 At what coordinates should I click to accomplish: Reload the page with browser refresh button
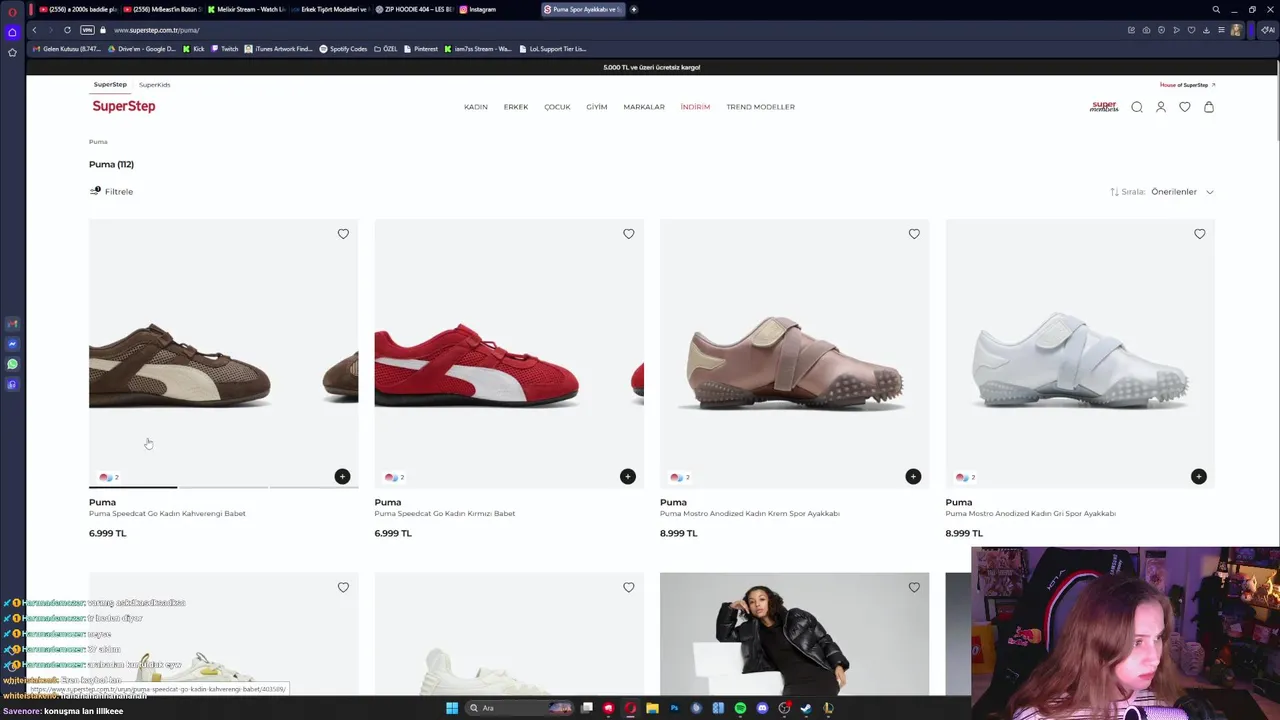(67, 30)
